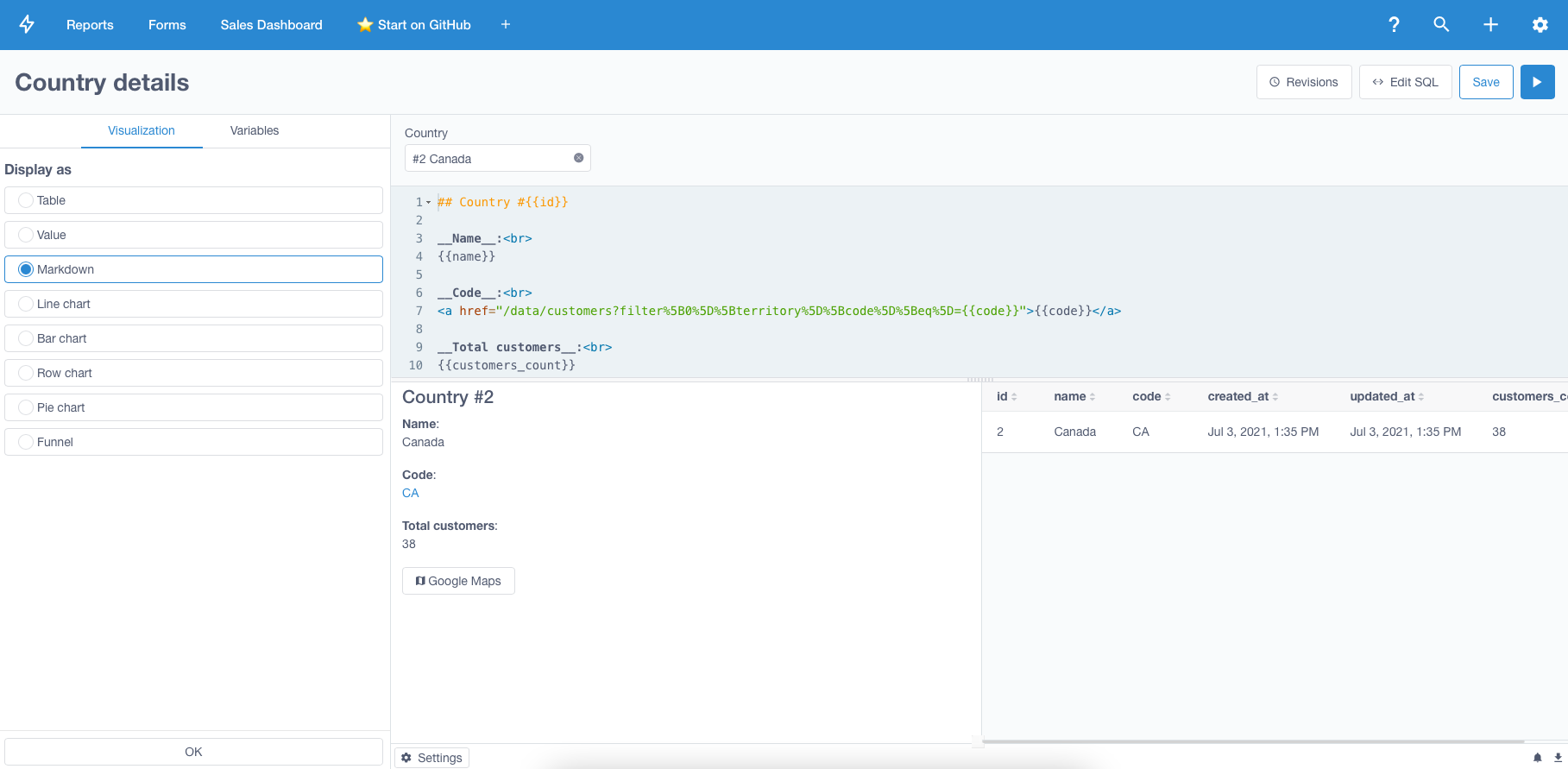Click the Edit SQL button
The width and height of the screenshot is (1568, 769).
(x=1405, y=82)
